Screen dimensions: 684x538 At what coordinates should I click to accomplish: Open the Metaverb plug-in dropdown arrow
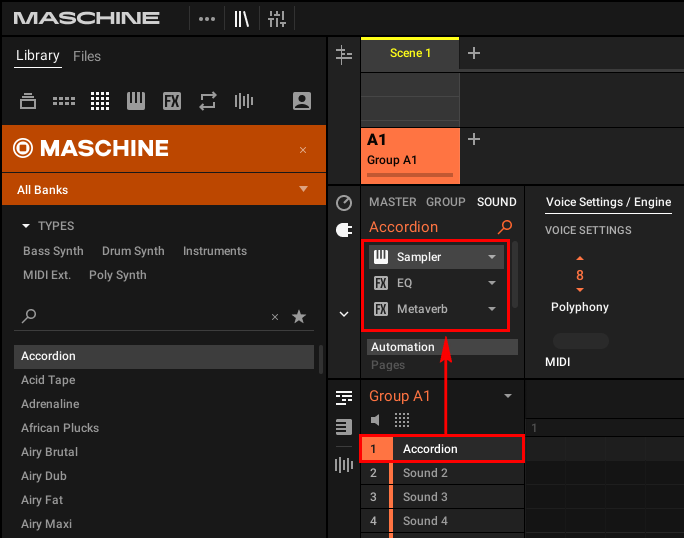tap(492, 309)
